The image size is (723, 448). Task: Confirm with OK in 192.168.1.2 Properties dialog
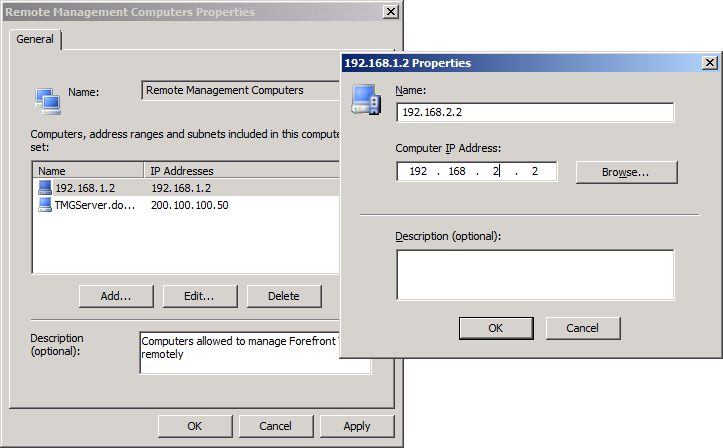point(496,328)
